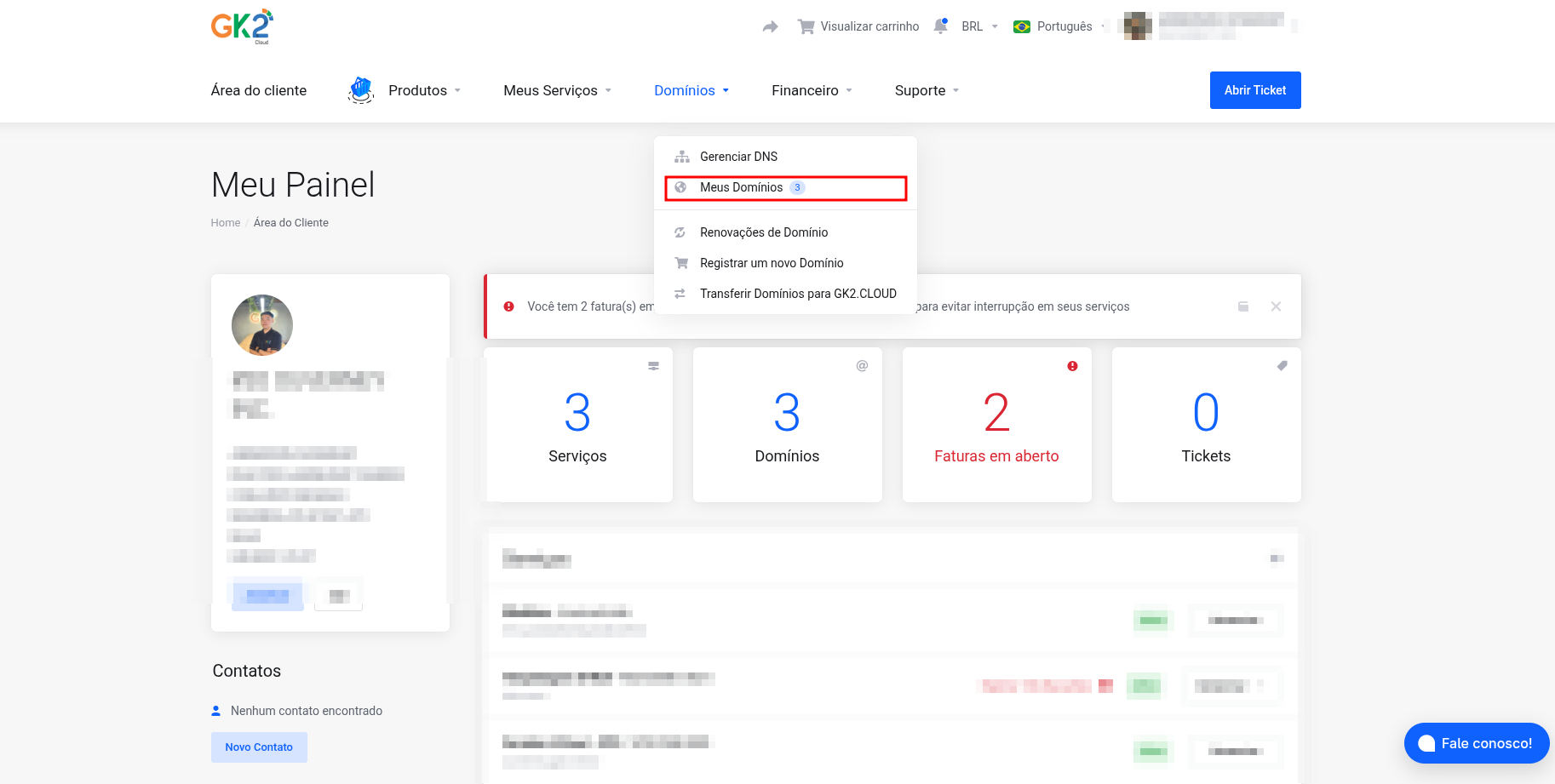Image resolution: width=1555 pixels, height=784 pixels.
Task: Click the tag icon on Tickets card
Action: [x=1282, y=366]
